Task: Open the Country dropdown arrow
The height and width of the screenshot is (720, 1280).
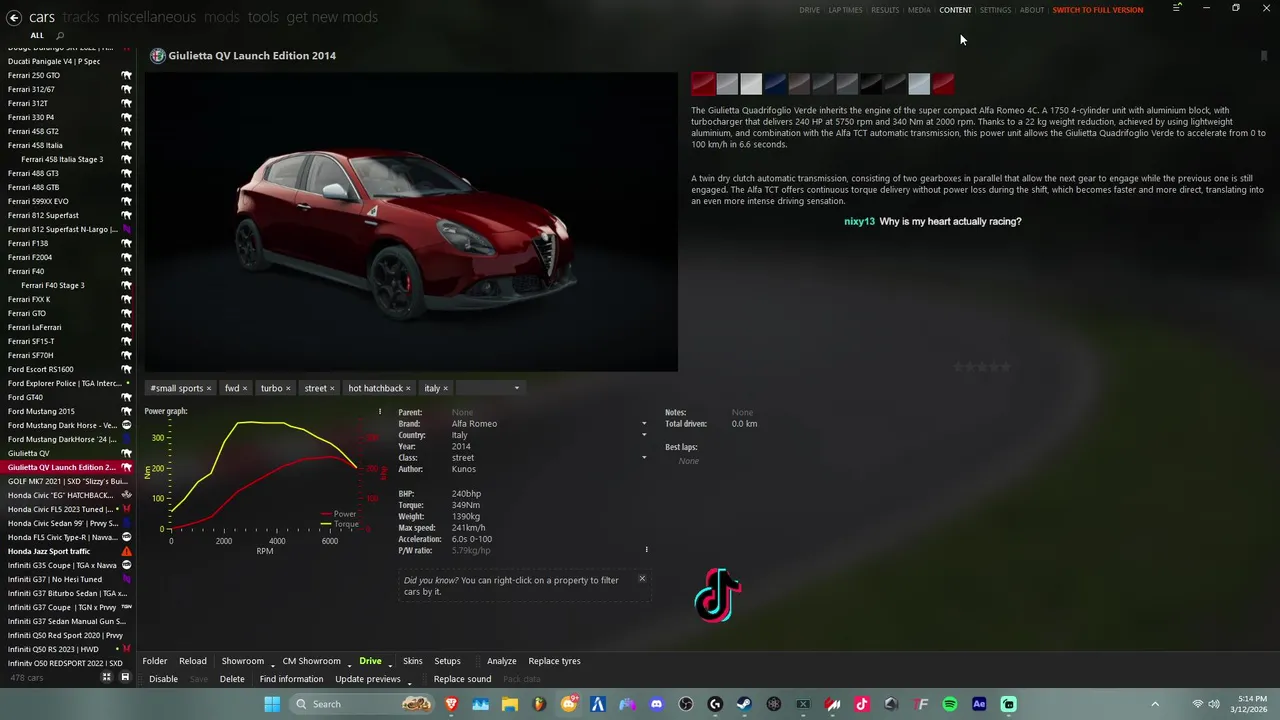Action: click(644, 435)
